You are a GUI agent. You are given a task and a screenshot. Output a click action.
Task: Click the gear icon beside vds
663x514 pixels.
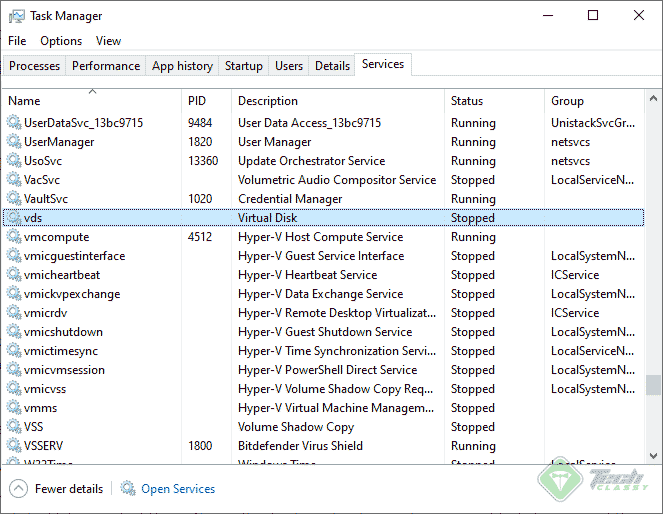[14, 218]
